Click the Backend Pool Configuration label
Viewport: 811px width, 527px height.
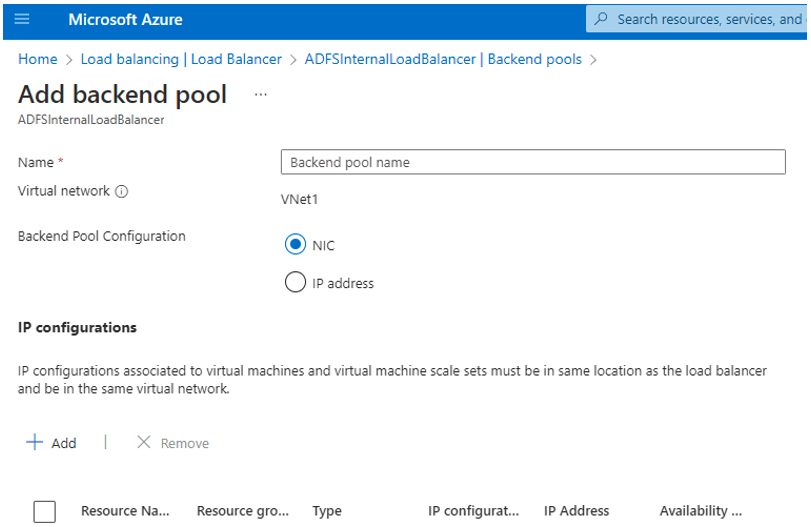(x=102, y=236)
